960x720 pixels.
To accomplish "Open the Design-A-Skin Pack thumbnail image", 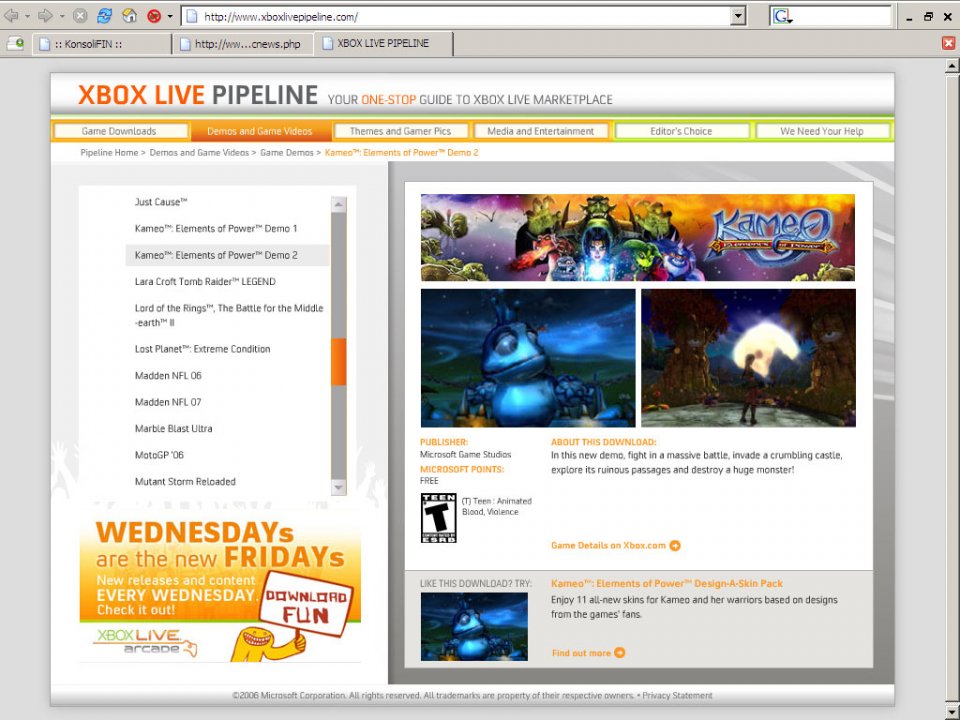I will (474, 626).
